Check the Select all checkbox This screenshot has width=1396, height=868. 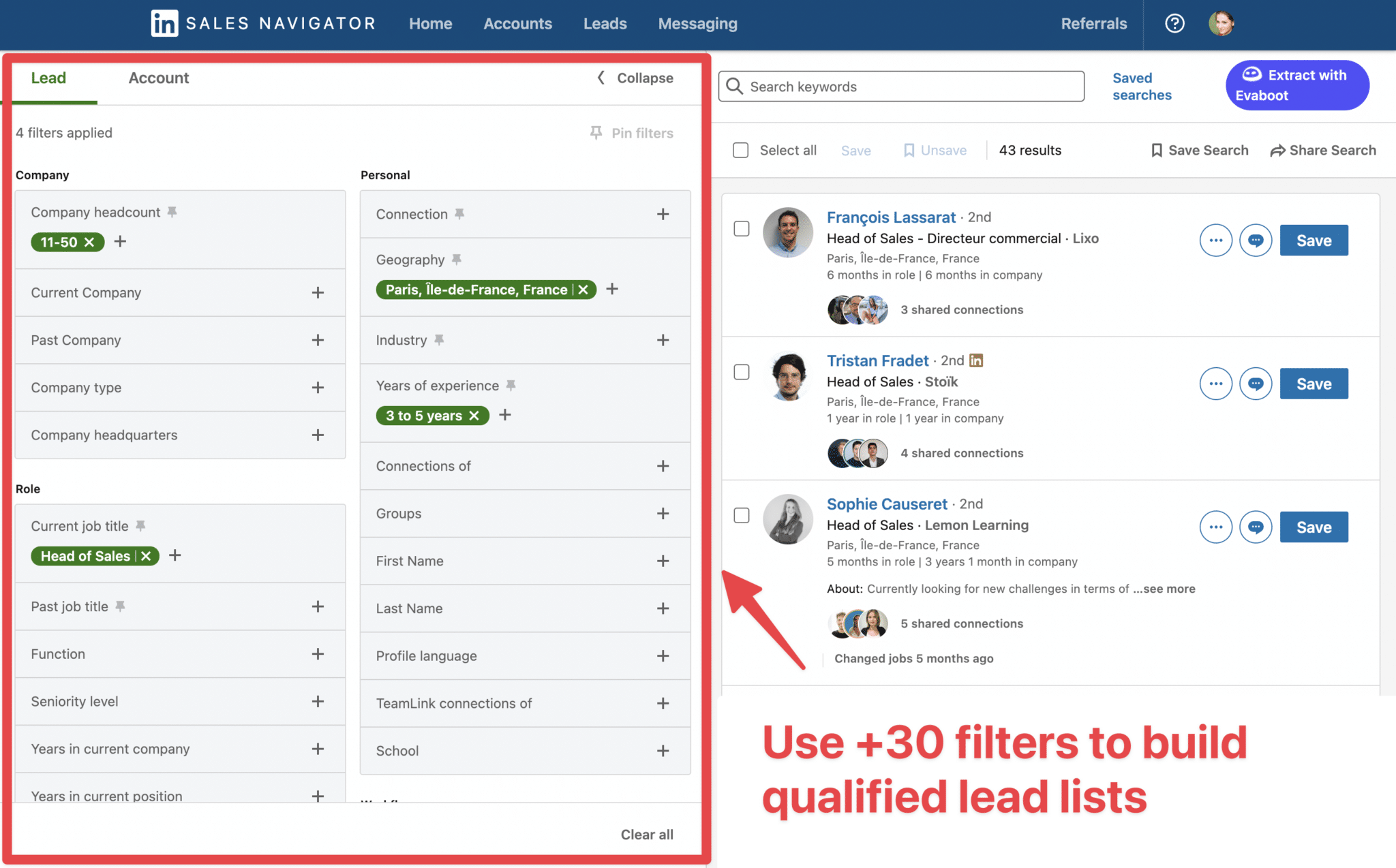point(740,150)
